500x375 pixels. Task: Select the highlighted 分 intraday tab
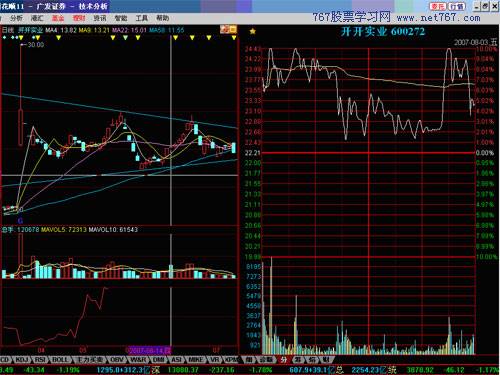[x=284, y=360]
